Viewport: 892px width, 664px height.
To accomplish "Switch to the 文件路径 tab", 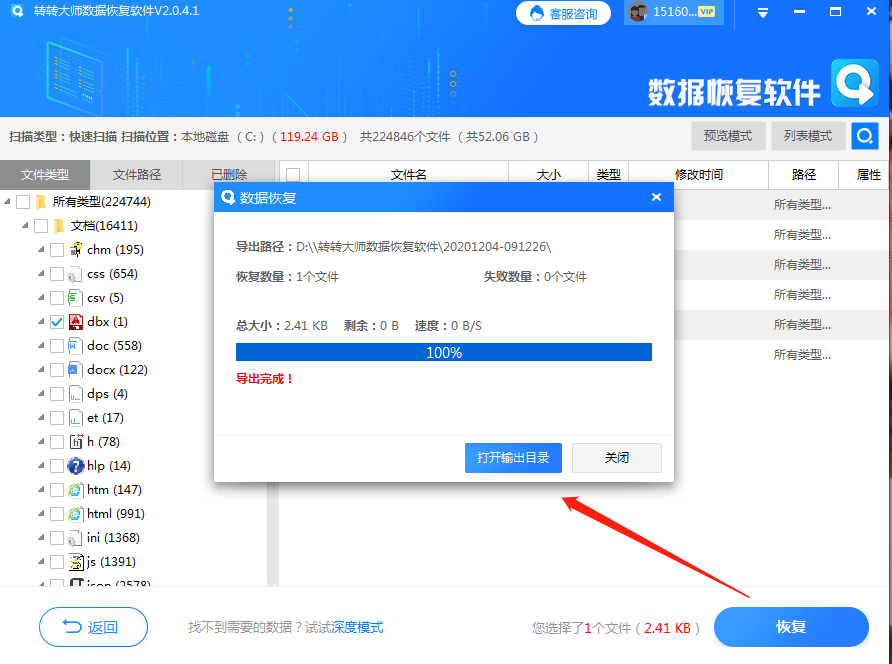I will click(x=136, y=174).
